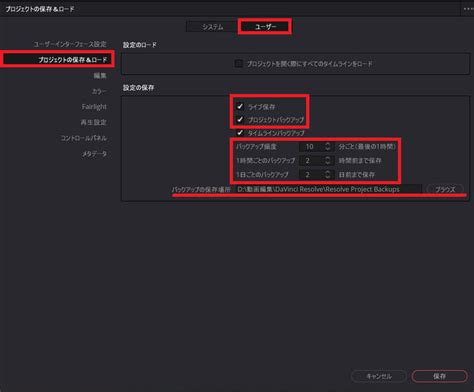Open ユーザーインターフェース設定 in the sidebar
Image resolution: width=474 pixels, height=392 pixels.
click(x=70, y=44)
